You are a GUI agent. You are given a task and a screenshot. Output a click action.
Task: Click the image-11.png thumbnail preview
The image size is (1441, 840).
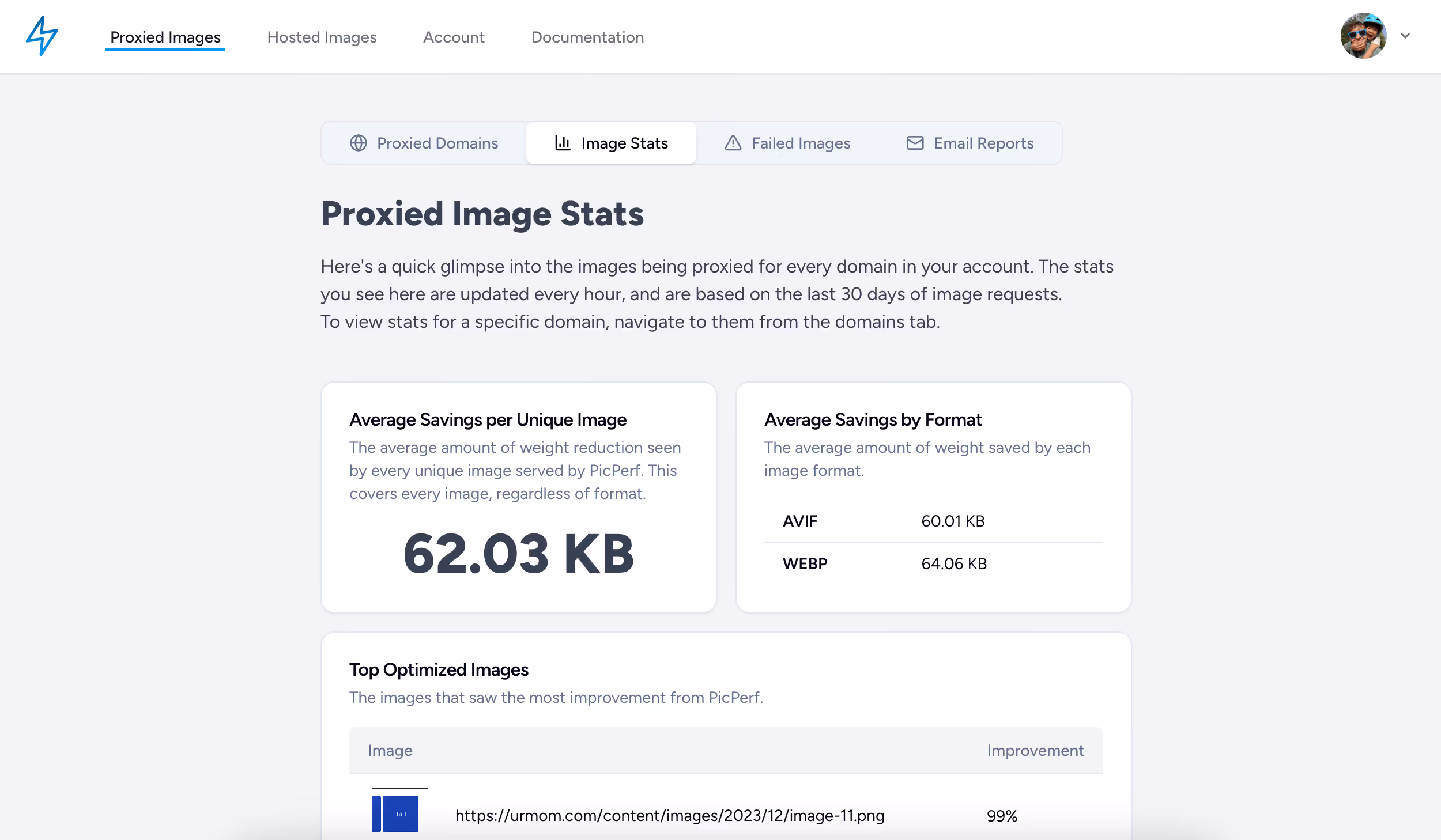click(x=396, y=814)
